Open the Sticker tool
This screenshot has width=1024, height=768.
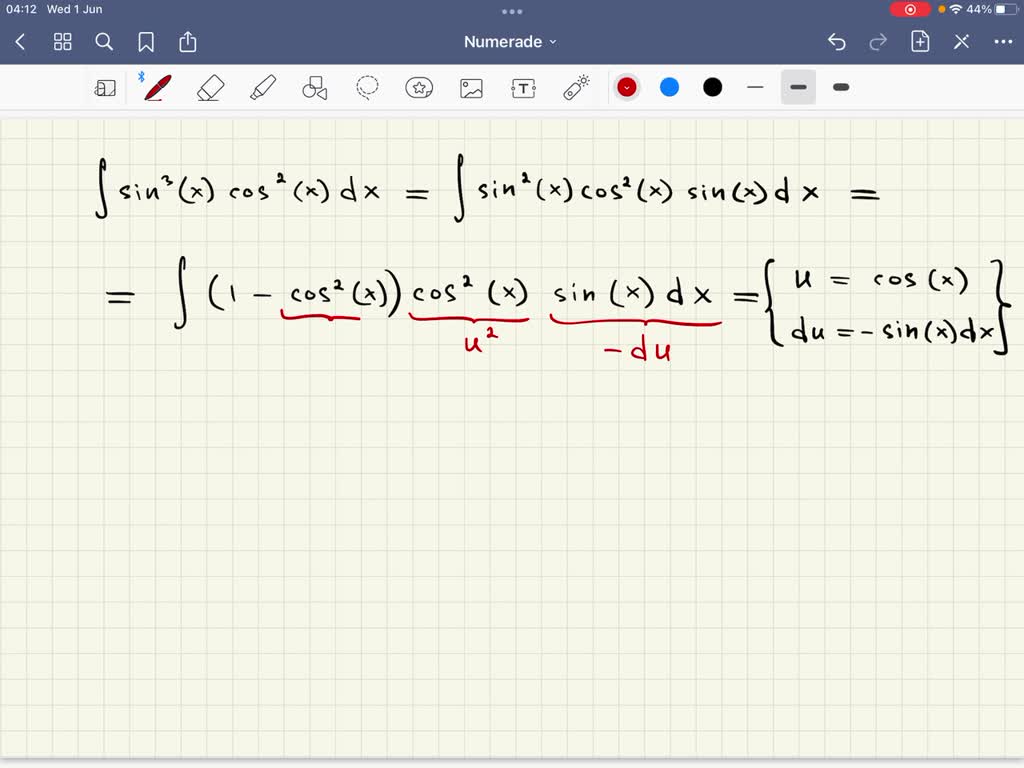[x=419, y=87]
